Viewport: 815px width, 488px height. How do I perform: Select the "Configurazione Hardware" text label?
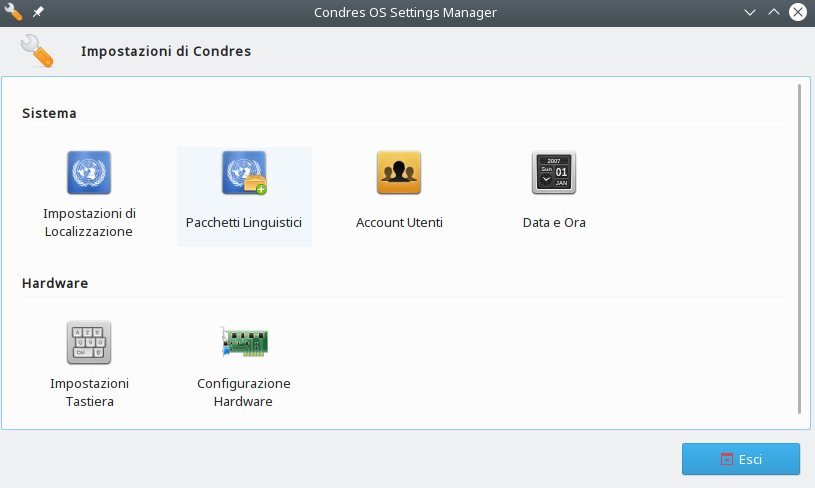pos(244,392)
